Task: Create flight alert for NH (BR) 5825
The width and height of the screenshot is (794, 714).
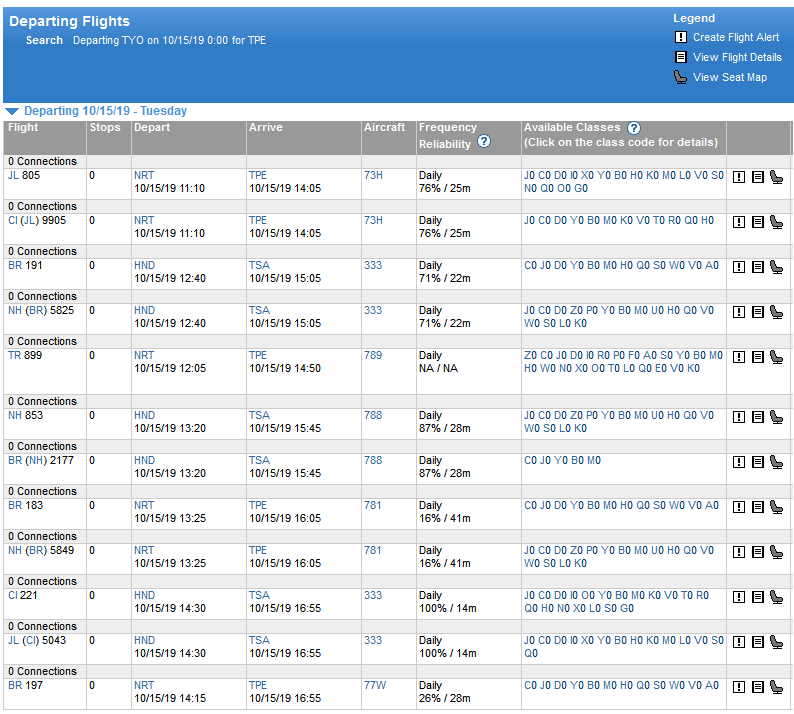Action: click(x=739, y=312)
